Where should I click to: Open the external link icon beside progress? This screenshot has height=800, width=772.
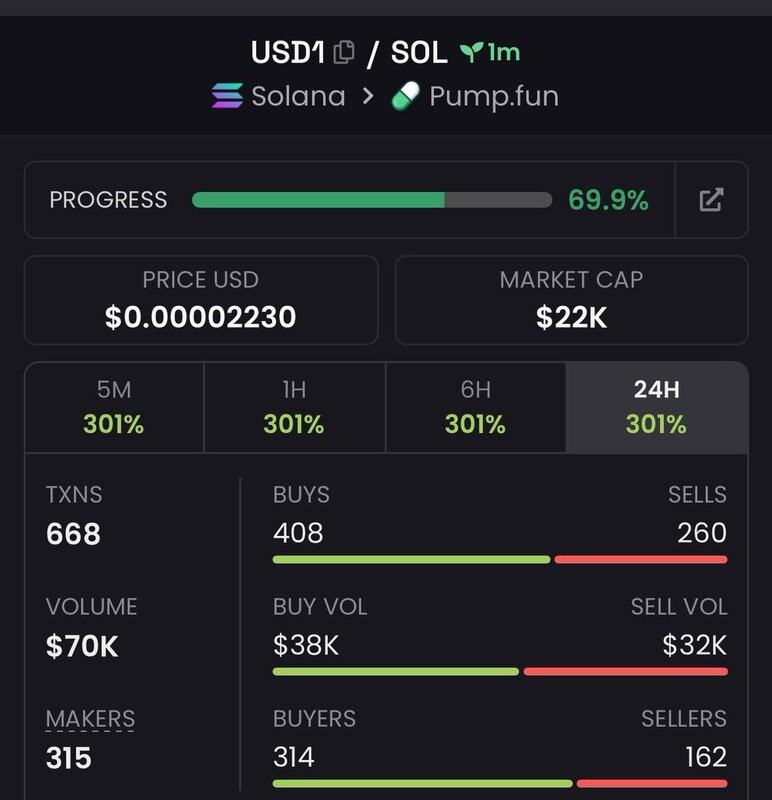tap(711, 200)
